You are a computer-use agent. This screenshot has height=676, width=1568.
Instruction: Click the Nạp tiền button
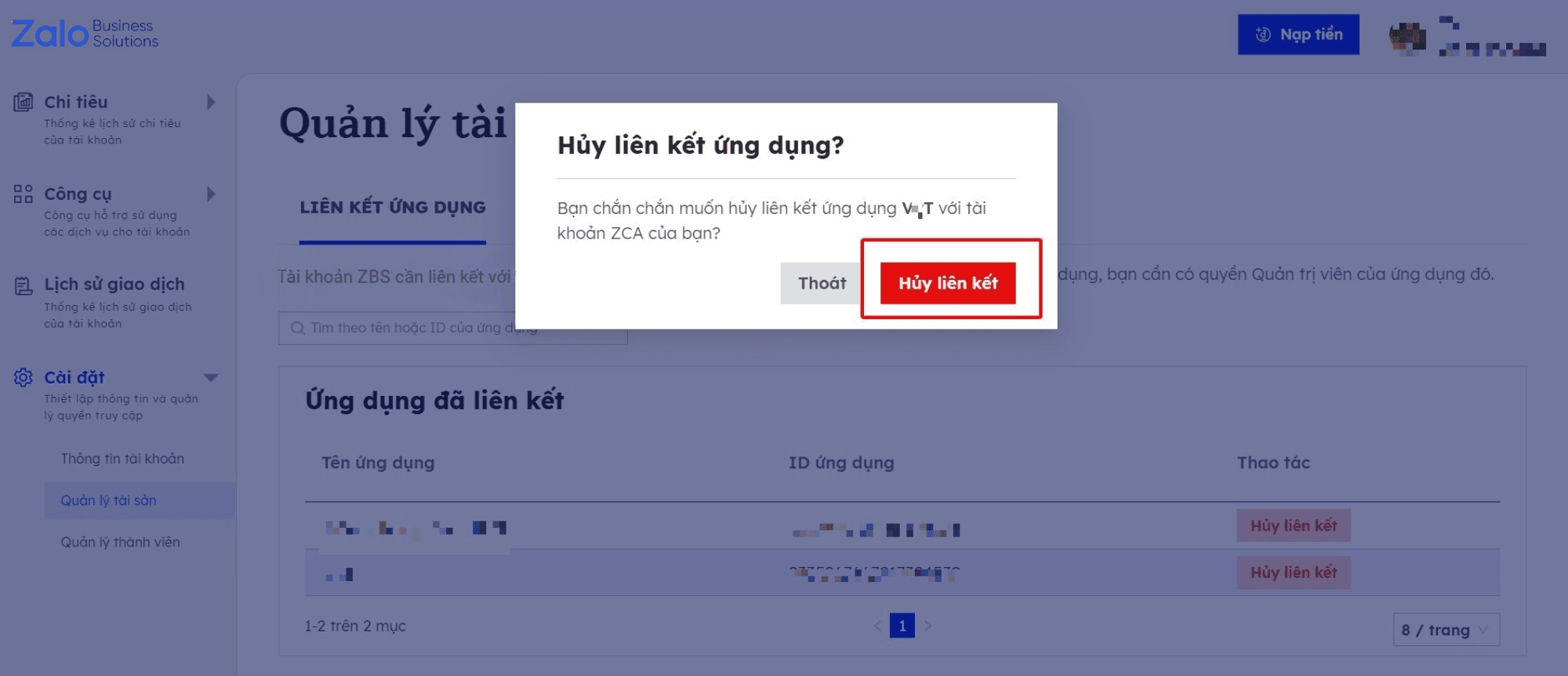coord(1298,35)
